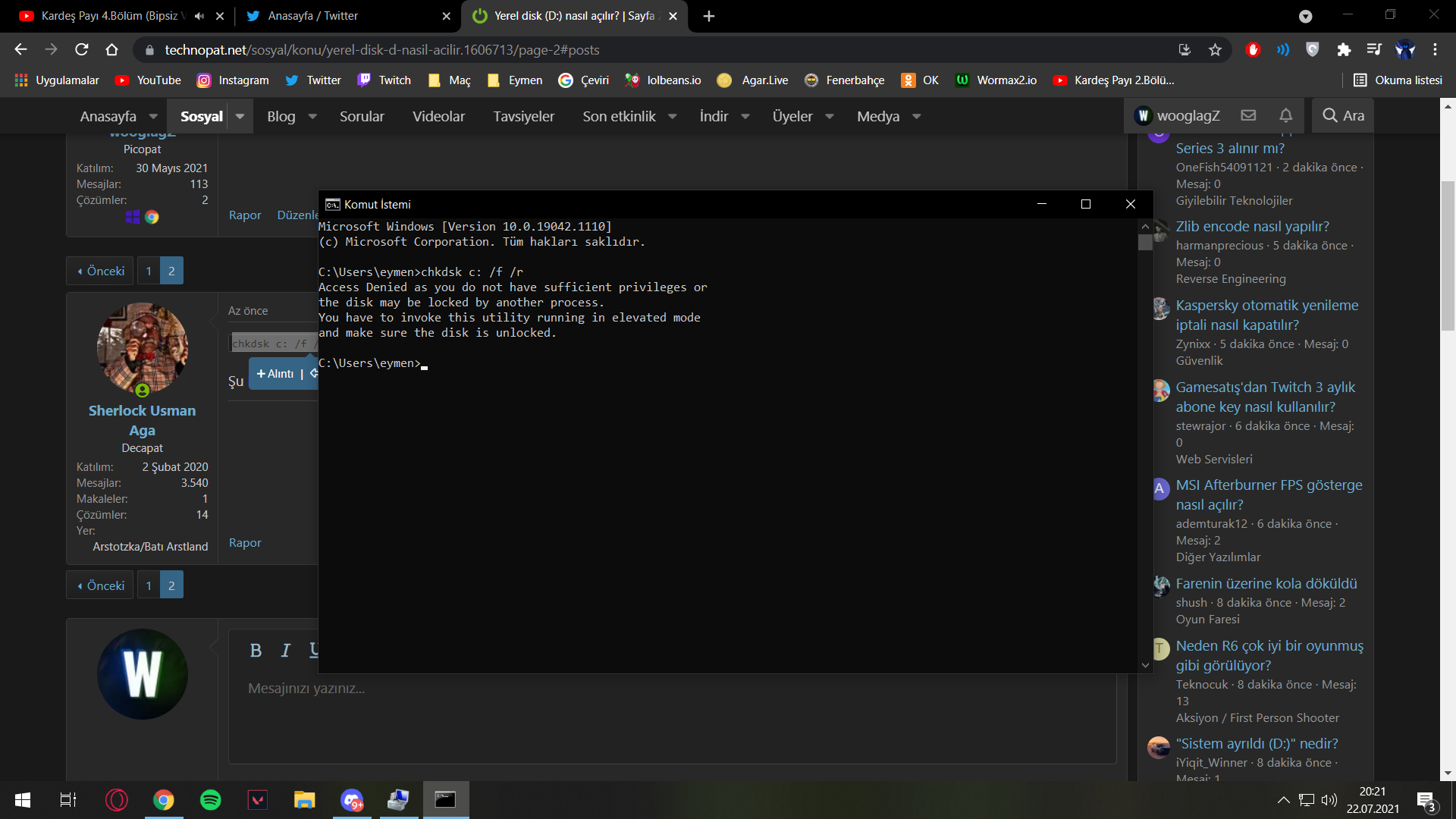Go to the previous page with Önceki
Viewport: 1456px width, 819px height.
pyautogui.click(x=101, y=271)
